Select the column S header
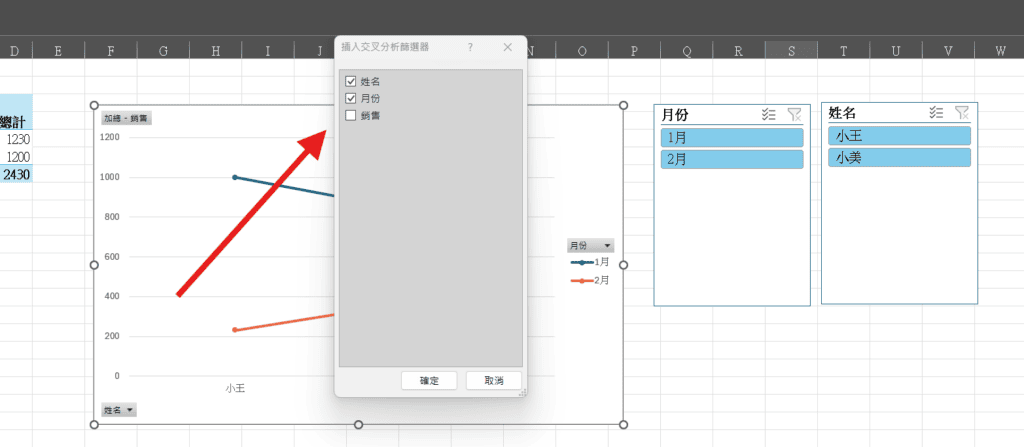This screenshot has width=1024, height=447. pos(791,50)
